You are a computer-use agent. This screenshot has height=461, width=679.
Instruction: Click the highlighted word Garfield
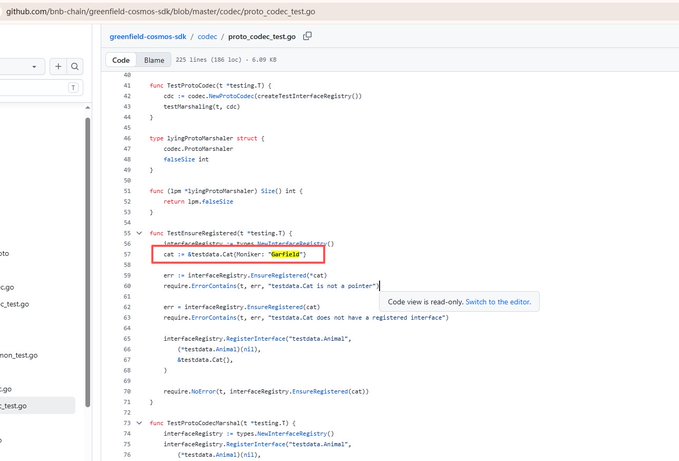pos(285,254)
